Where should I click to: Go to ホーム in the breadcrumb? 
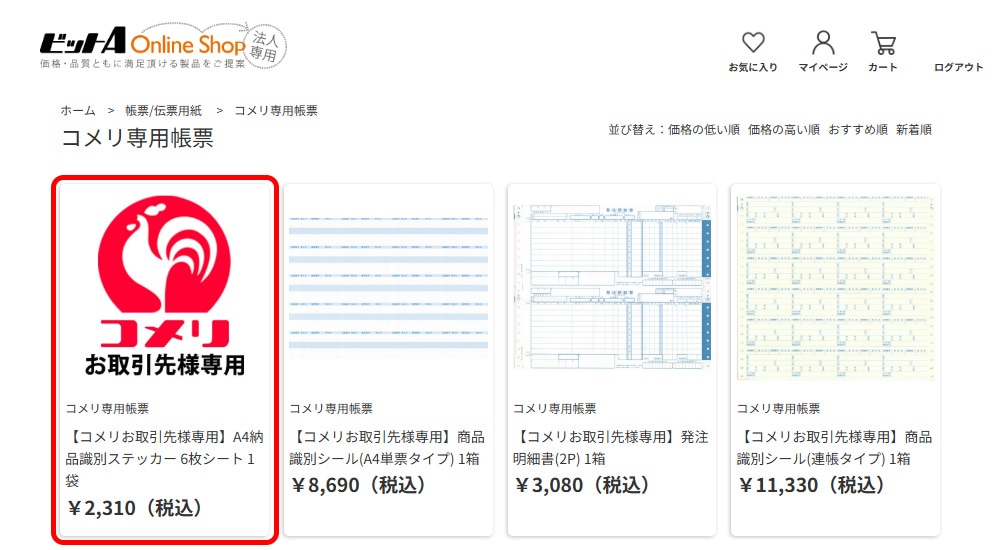coord(78,110)
